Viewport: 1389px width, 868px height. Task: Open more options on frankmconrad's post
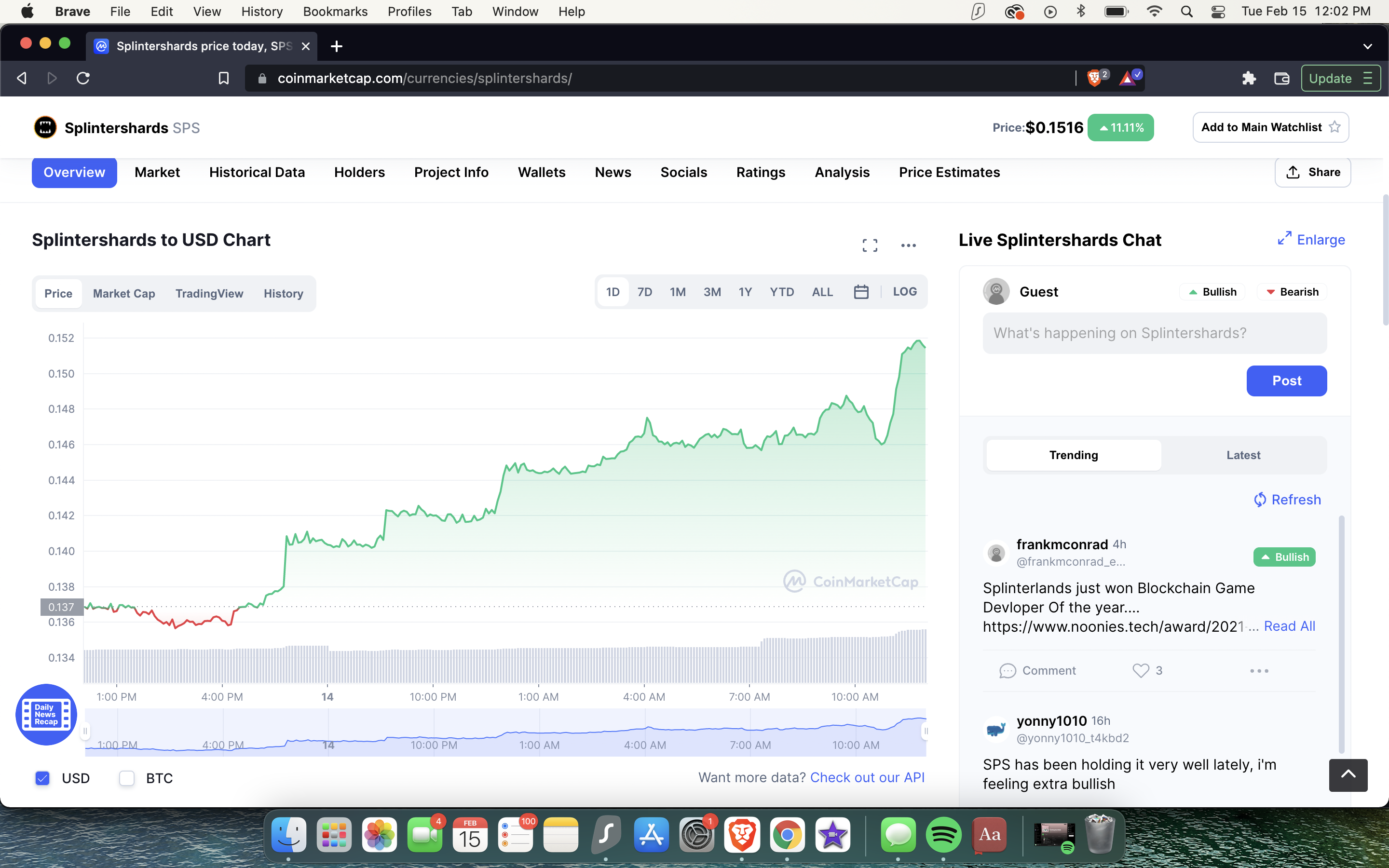pyautogui.click(x=1259, y=670)
